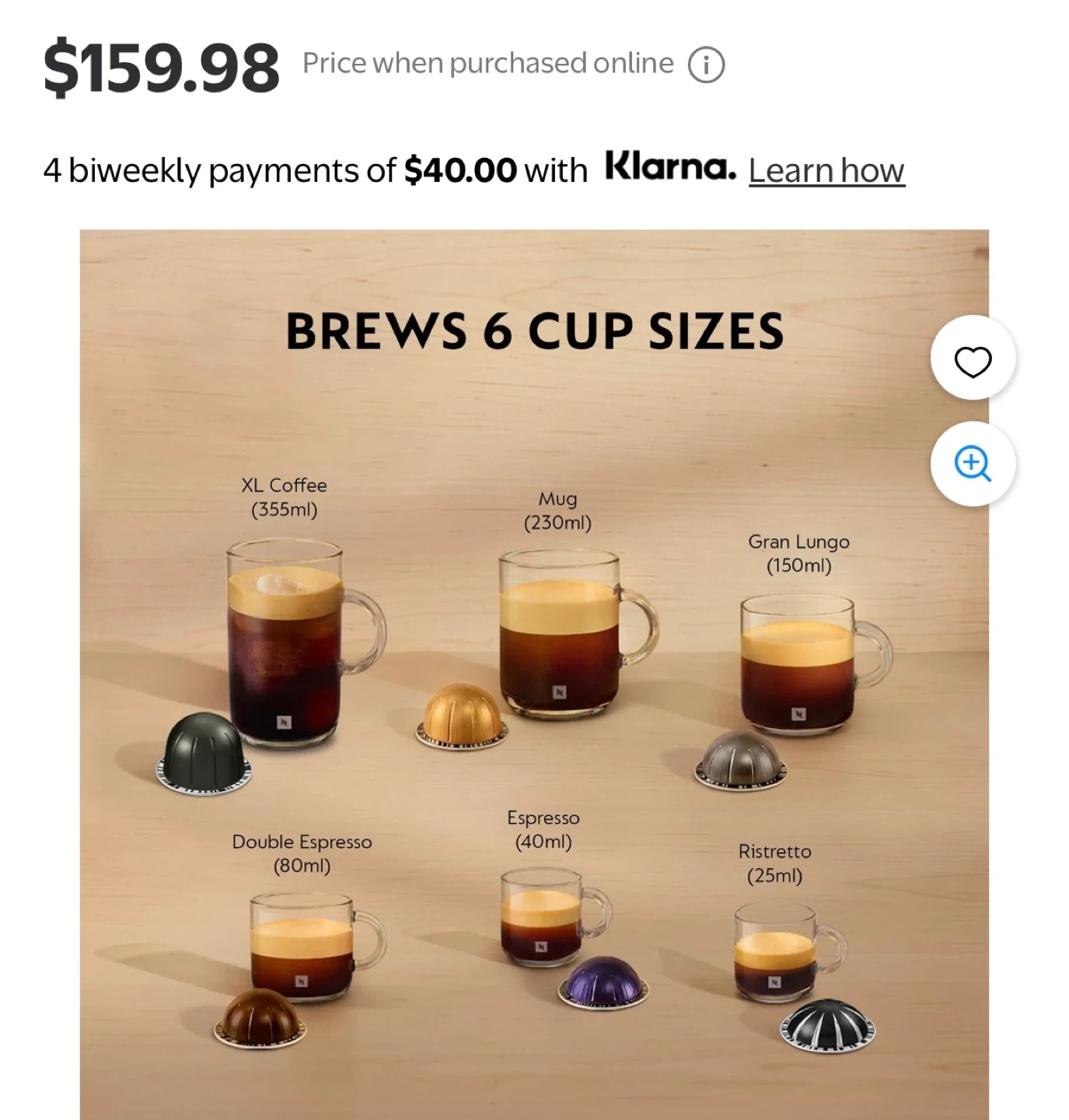1069x1120 pixels.
Task: Click "Price when purchased online" text
Action: pos(488,63)
